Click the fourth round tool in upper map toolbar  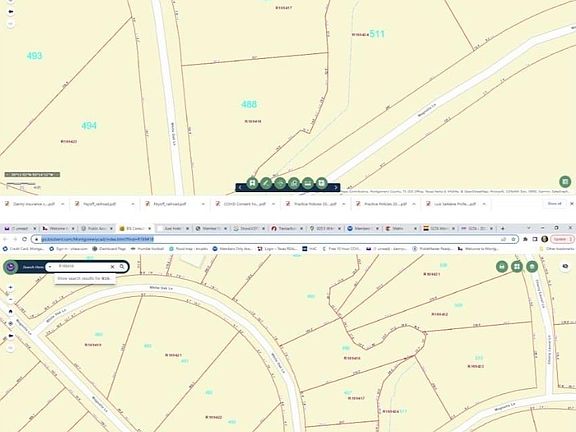pyautogui.click(x=294, y=183)
